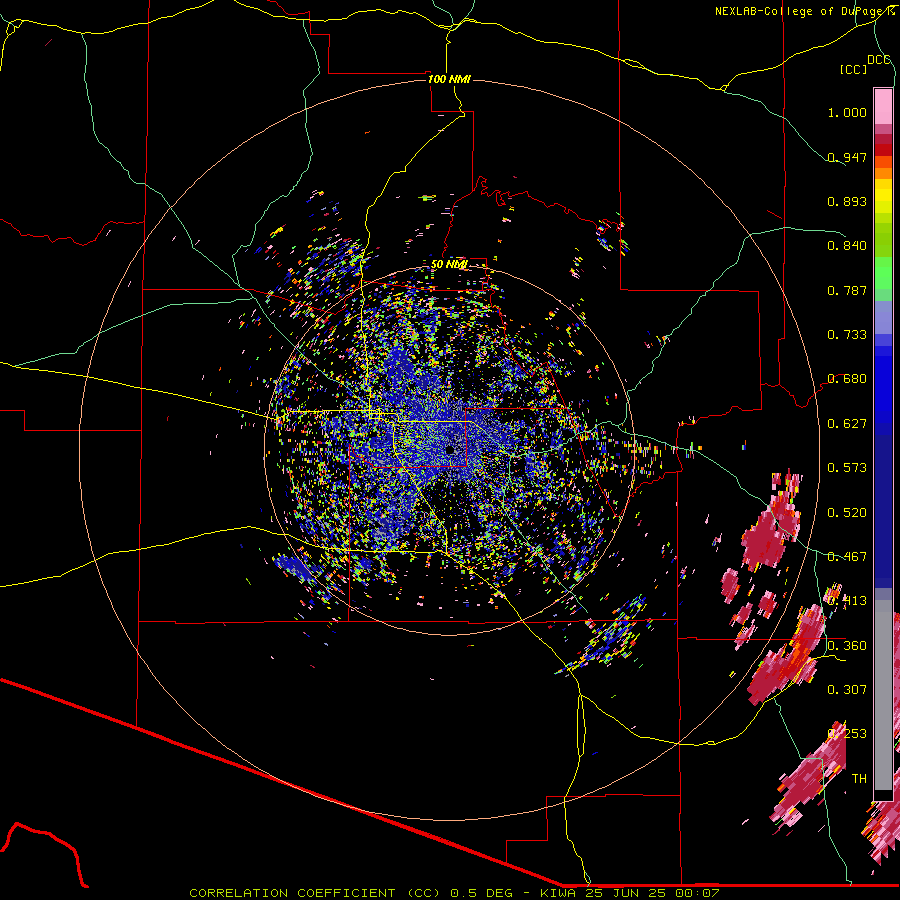Select the 0.680 scale value

[847, 379]
